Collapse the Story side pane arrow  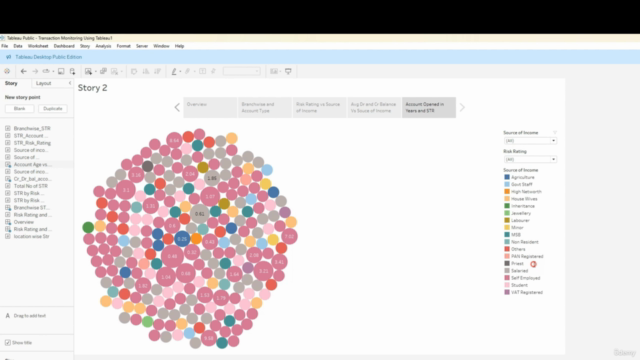coord(70,83)
